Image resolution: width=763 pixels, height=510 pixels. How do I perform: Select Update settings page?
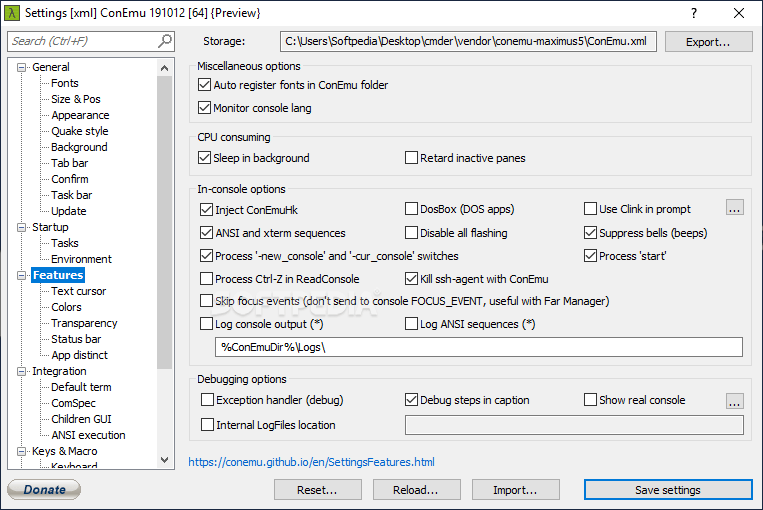point(69,211)
